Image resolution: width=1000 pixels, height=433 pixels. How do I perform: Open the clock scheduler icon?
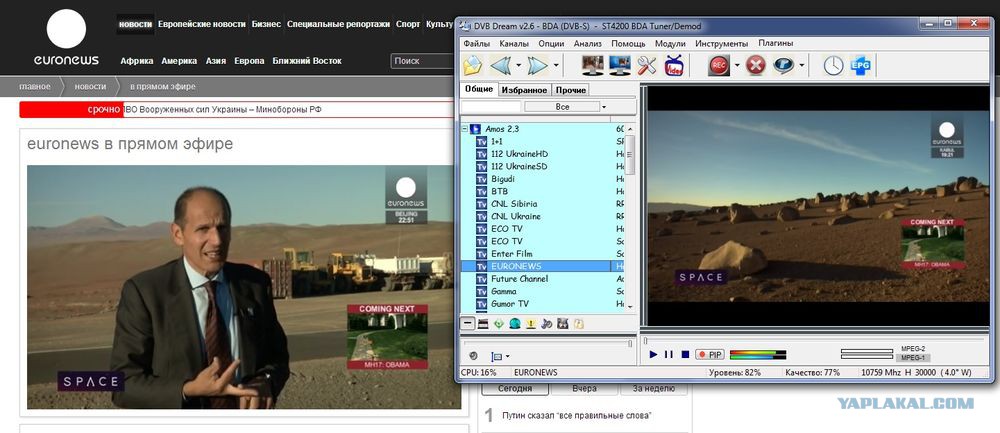pos(833,65)
